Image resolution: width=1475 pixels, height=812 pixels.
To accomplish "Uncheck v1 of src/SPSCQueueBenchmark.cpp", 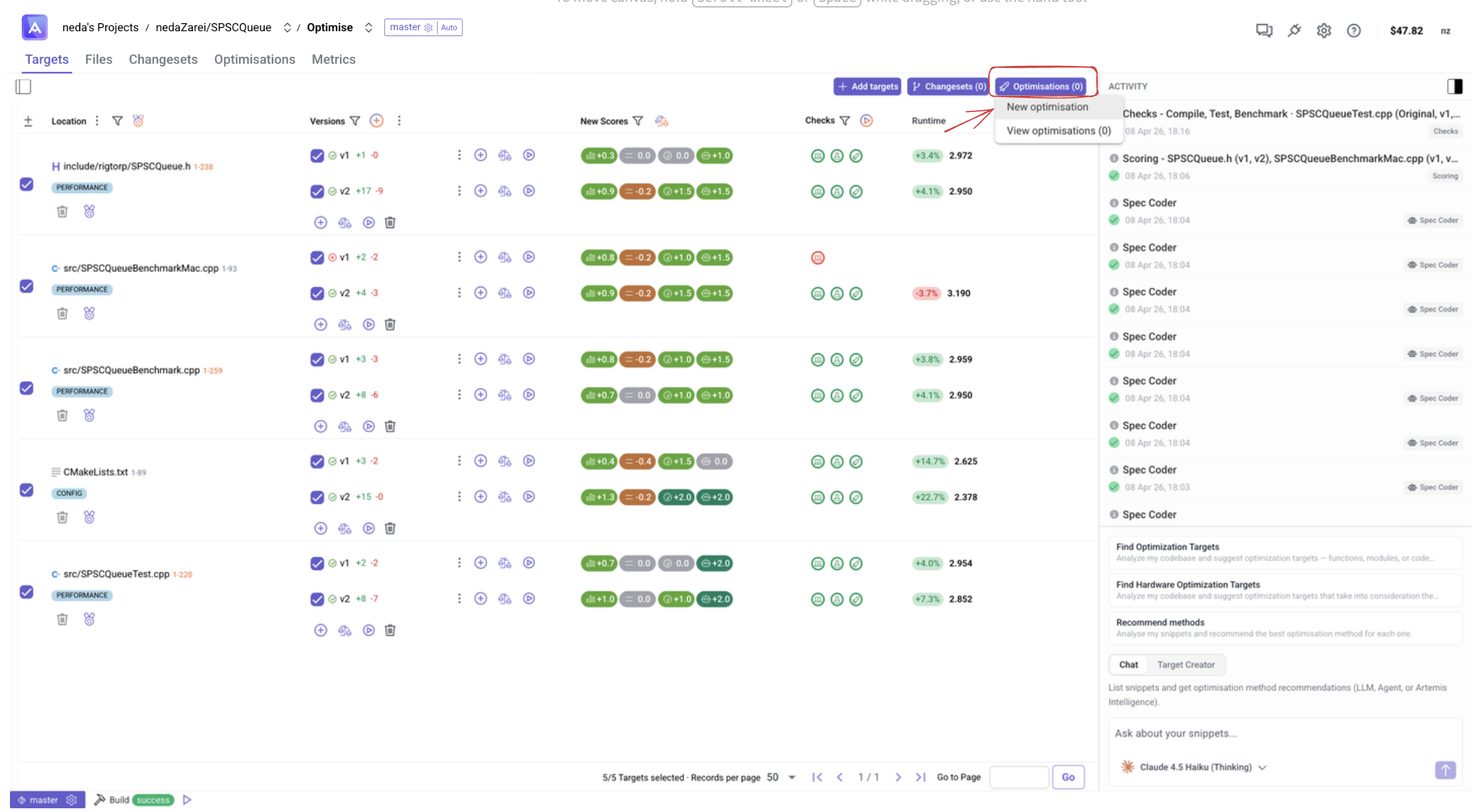I will coord(316,359).
